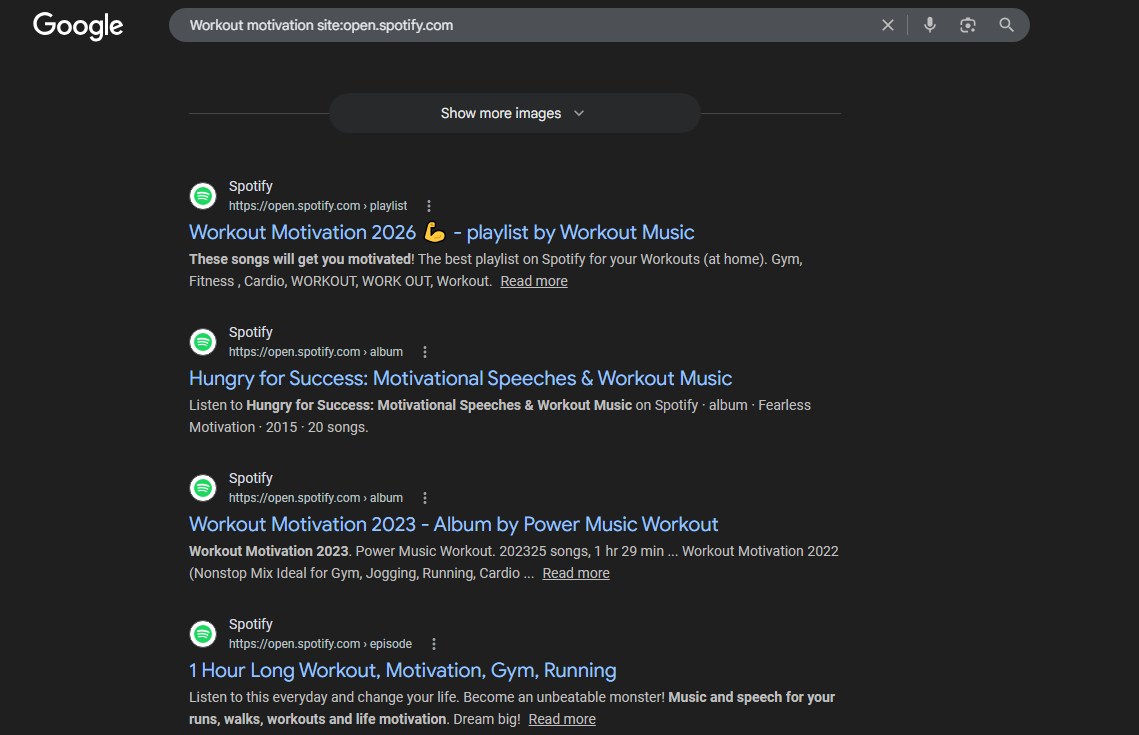This screenshot has height=735, width=1139.
Task: Click the open.spotify.com › episode URL text
Action: tap(320, 644)
